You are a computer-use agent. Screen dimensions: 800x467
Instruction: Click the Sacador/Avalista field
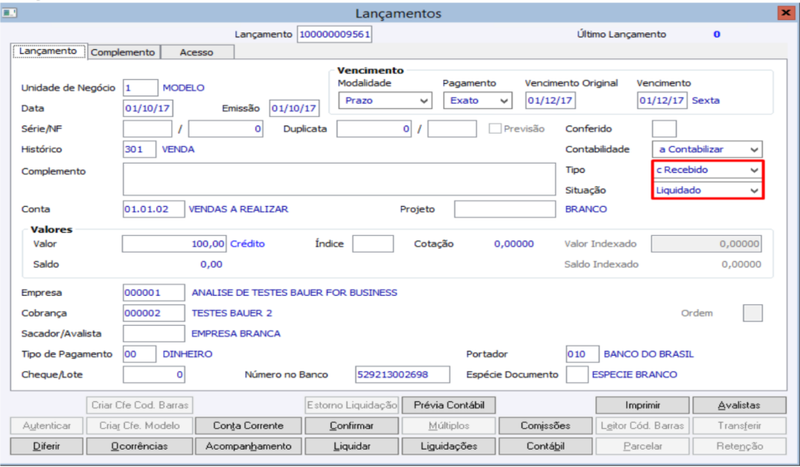tap(154, 334)
